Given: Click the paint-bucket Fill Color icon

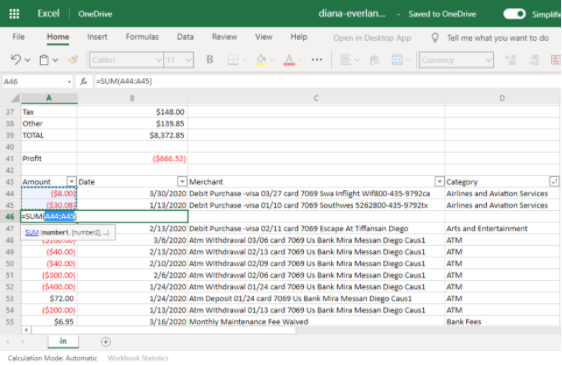Looking at the screenshot, I should click(x=261, y=60).
